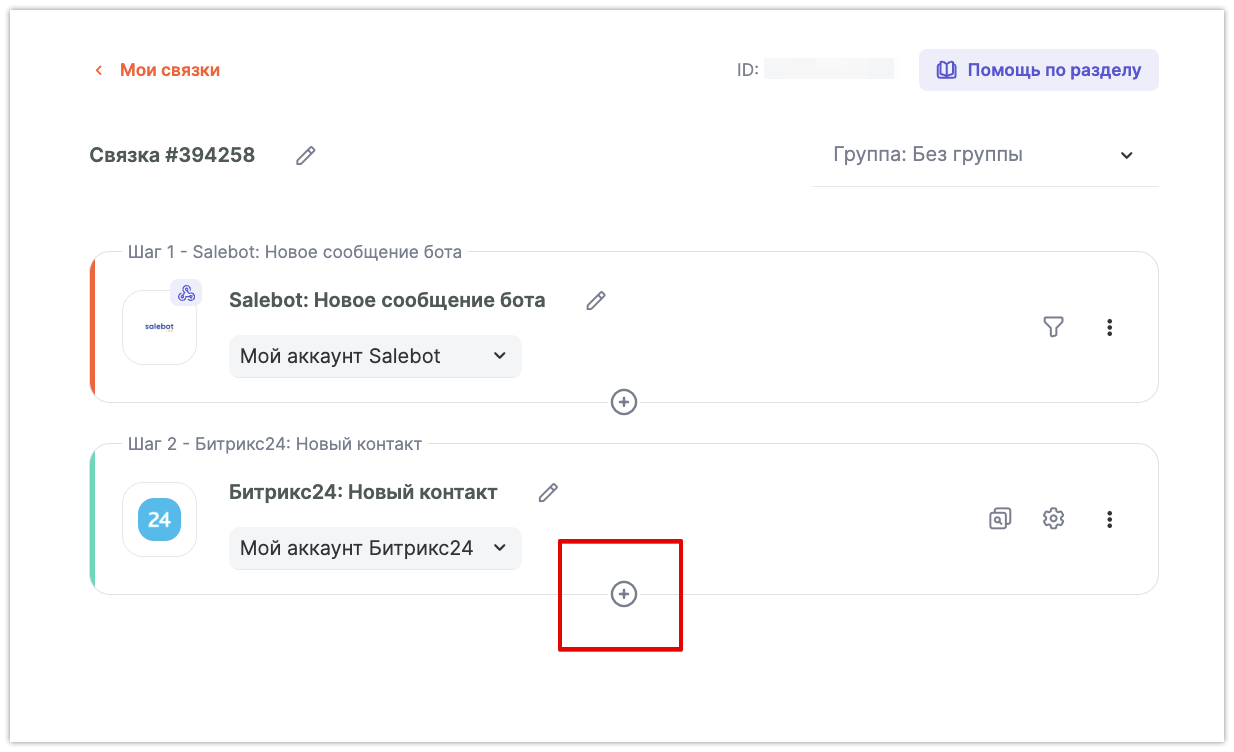Edit the name of Связка #394258
Viewport: 1234px width, 752px height.
306,155
